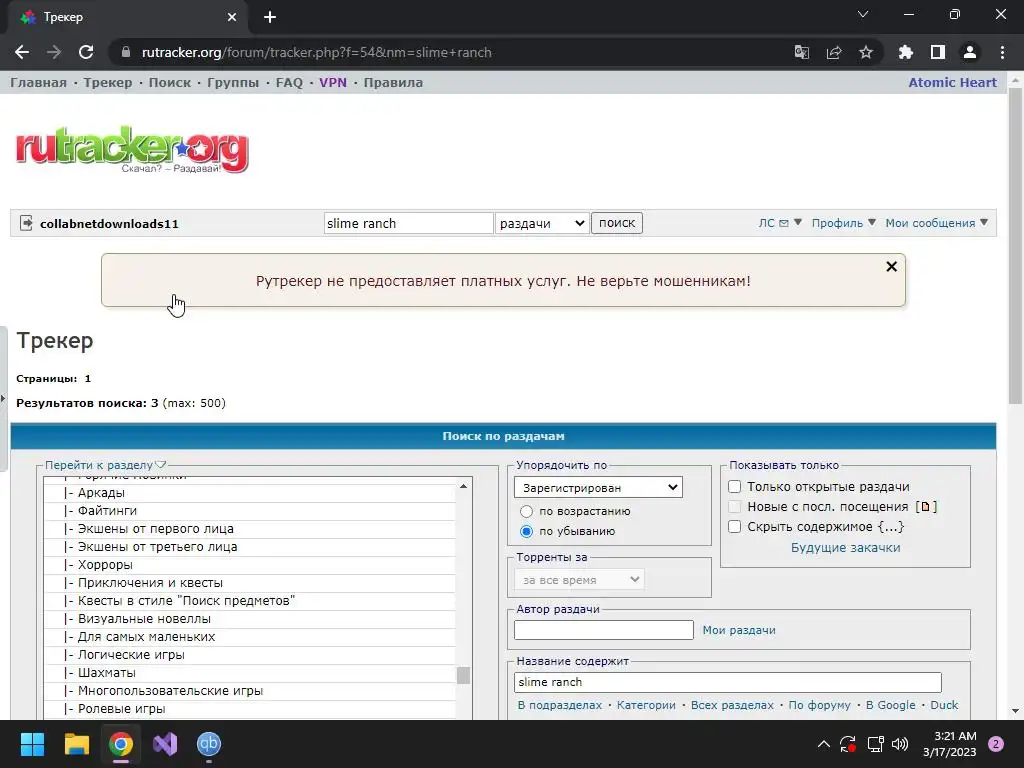Viewport: 1024px width, 768px height.
Task: Click the rutracker.org logo
Action: click(132, 150)
